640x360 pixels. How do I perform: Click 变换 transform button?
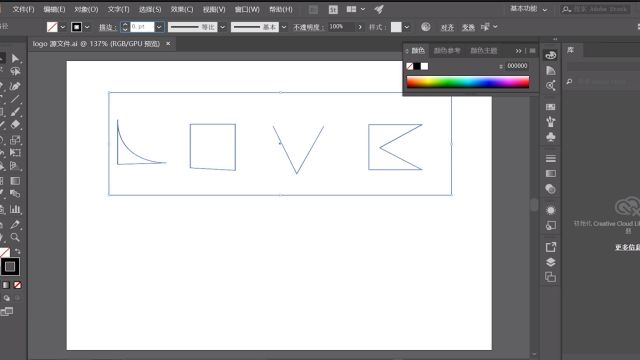(468, 27)
